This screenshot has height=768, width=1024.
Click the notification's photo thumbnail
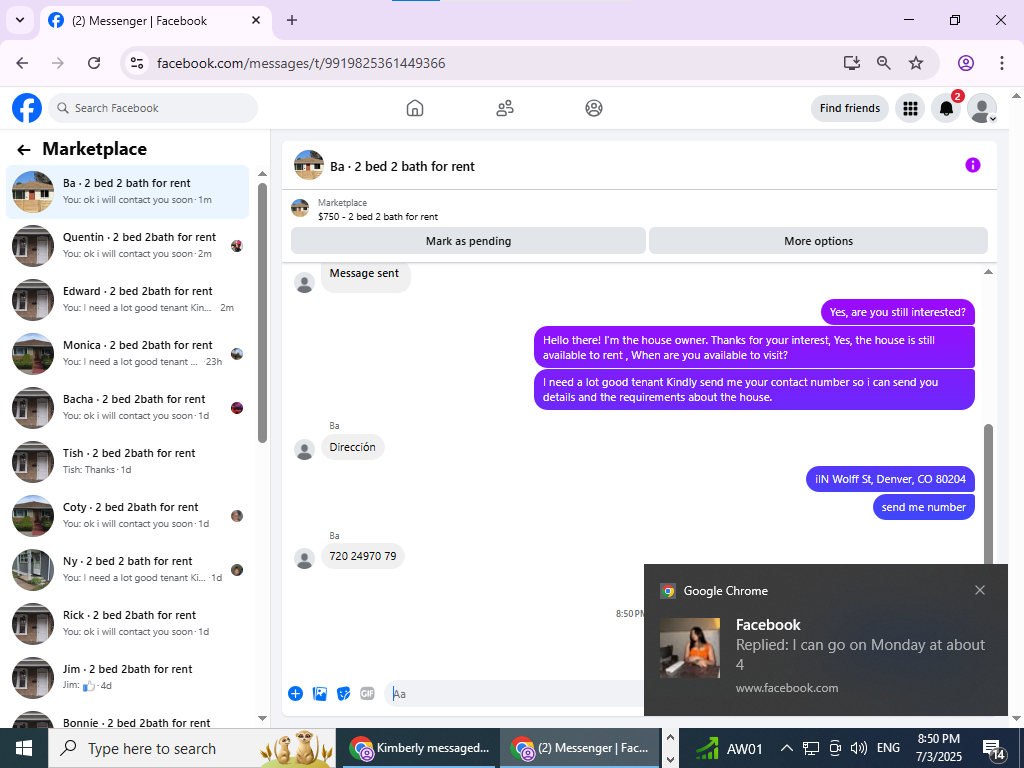pyautogui.click(x=690, y=648)
